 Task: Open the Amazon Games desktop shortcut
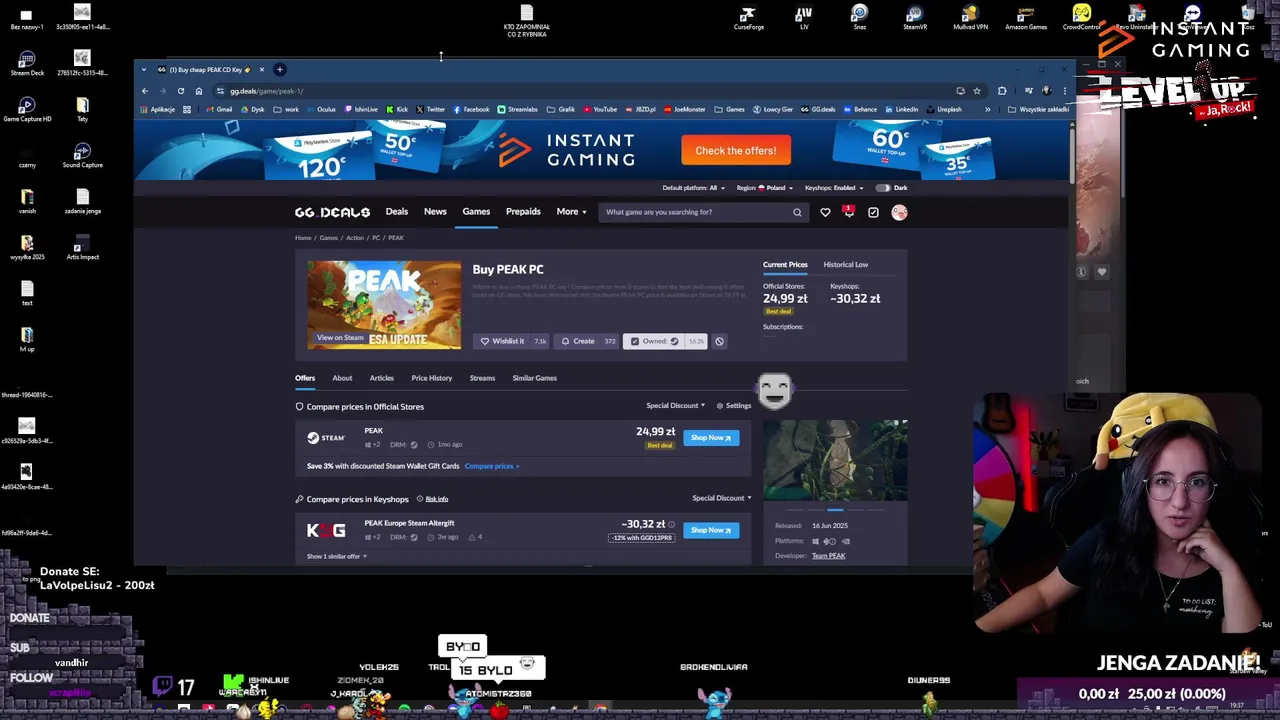pyautogui.click(x=1025, y=18)
